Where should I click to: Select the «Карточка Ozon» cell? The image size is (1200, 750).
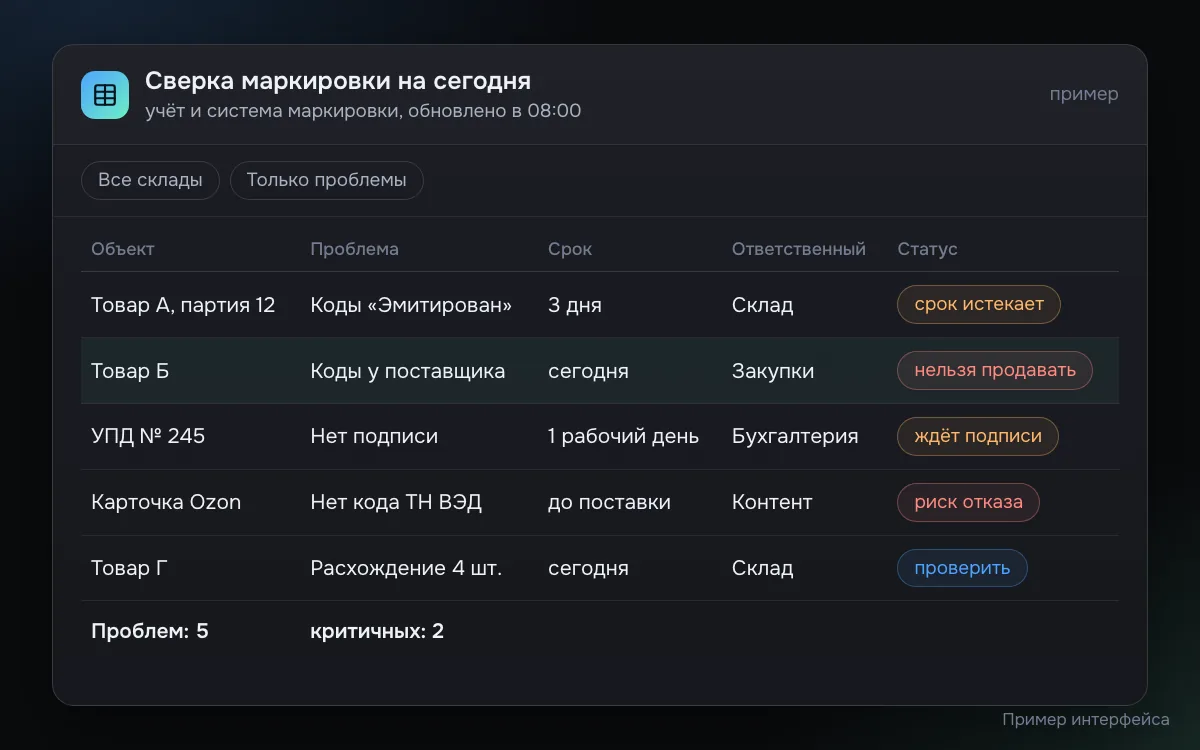166,502
